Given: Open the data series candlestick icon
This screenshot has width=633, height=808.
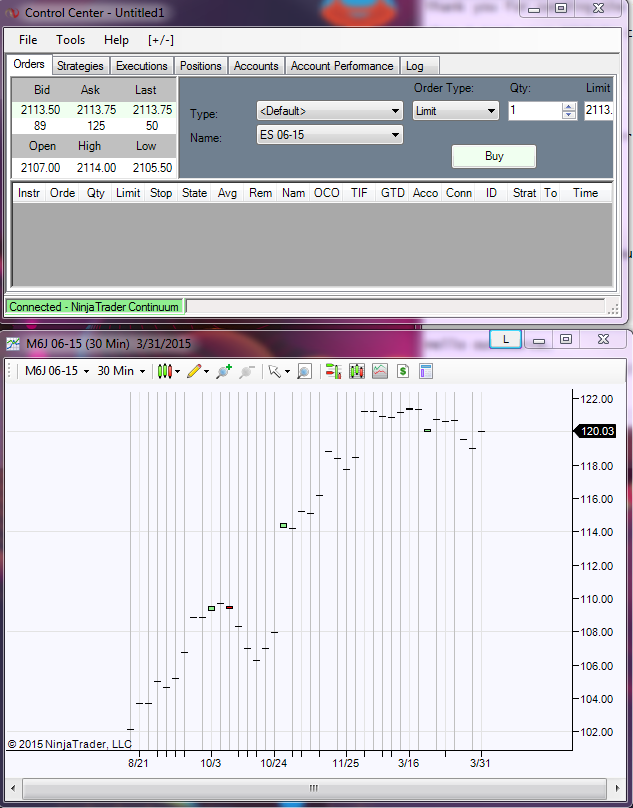Looking at the screenshot, I should [357, 371].
